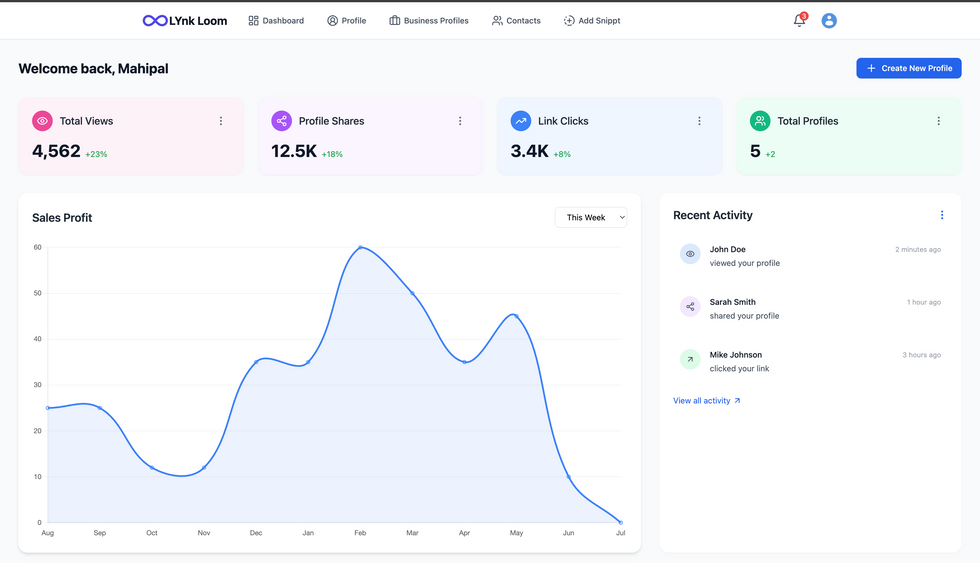This screenshot has height=563, width=980.
Task: Open Link Clicks card kebab menu
Action: pos(699,121)
